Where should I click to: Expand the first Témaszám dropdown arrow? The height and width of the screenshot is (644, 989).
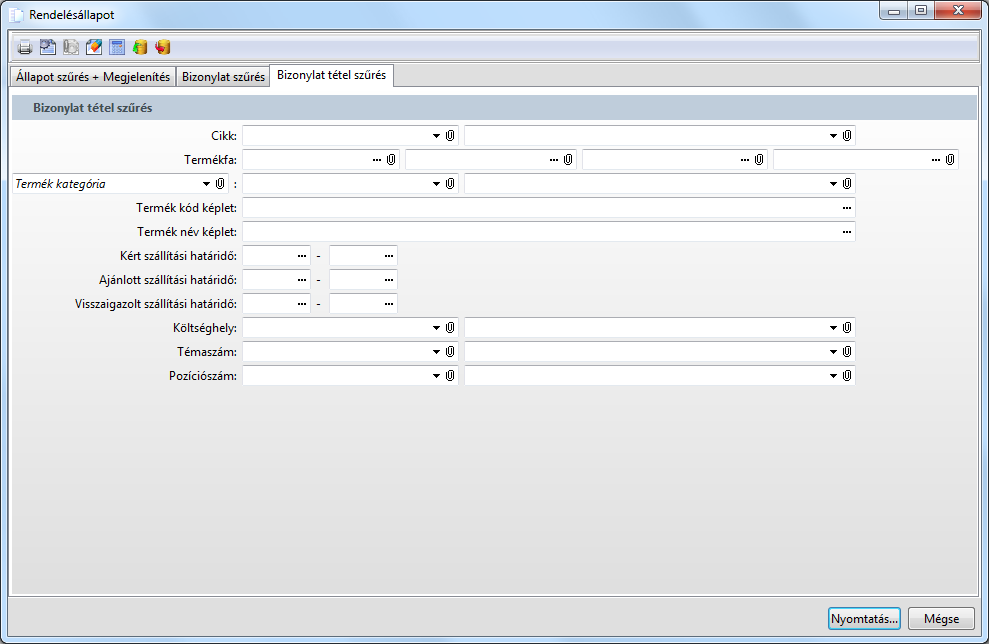[436, 351]
